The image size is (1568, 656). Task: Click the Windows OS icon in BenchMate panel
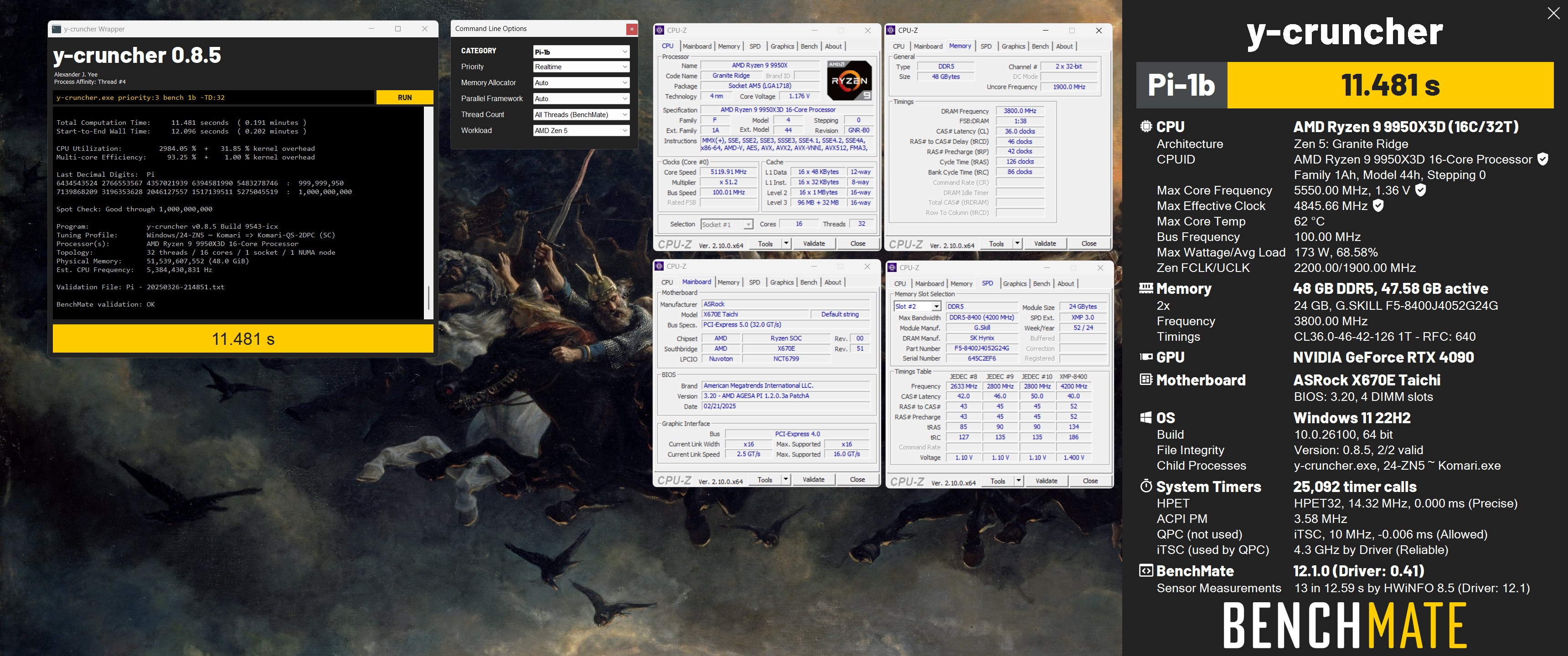(1145, 417)
